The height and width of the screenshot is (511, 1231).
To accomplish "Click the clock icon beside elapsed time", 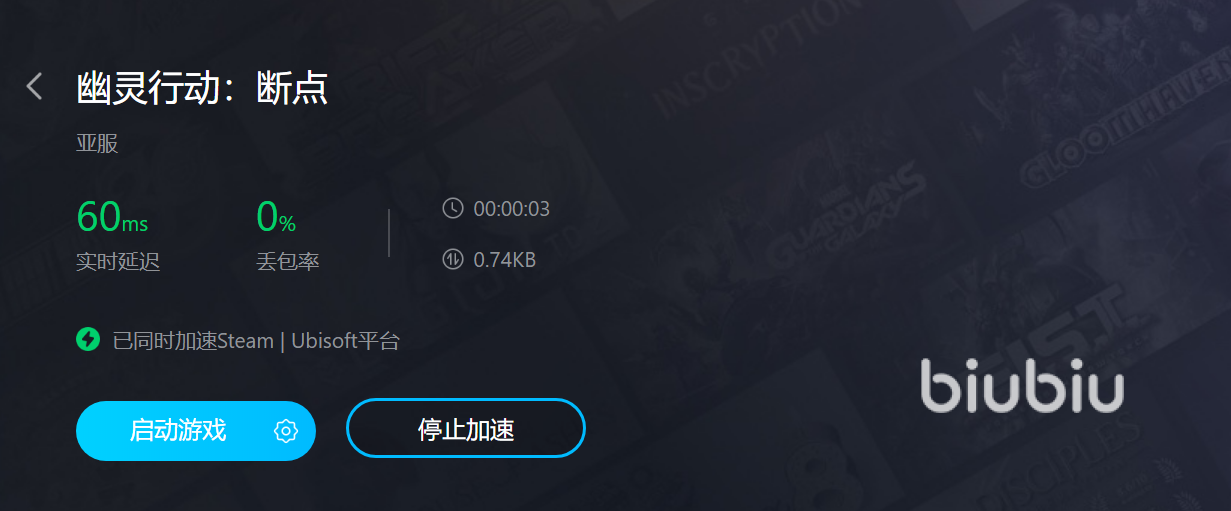I will (x=453, y=208).
